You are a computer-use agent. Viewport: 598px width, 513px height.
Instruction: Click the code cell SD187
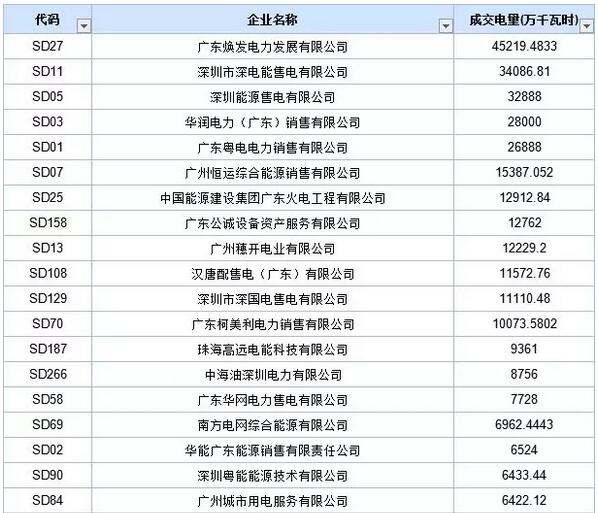click(48, 349)
